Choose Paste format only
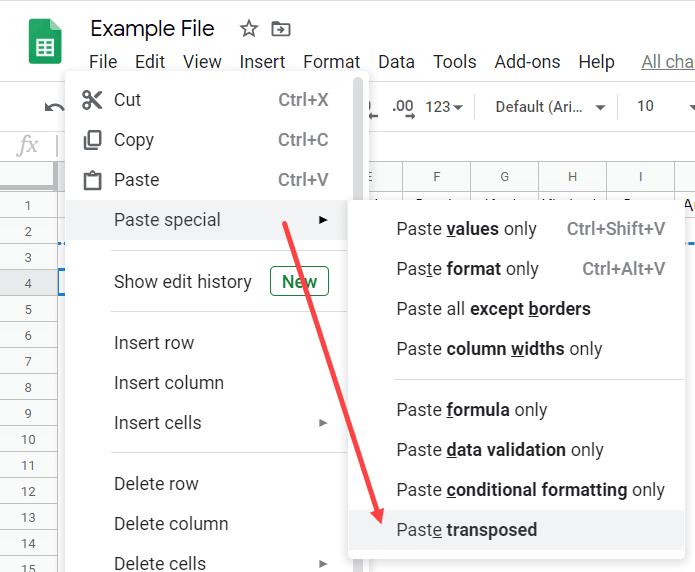Screen dimensions: 695x572 [516, 269]
